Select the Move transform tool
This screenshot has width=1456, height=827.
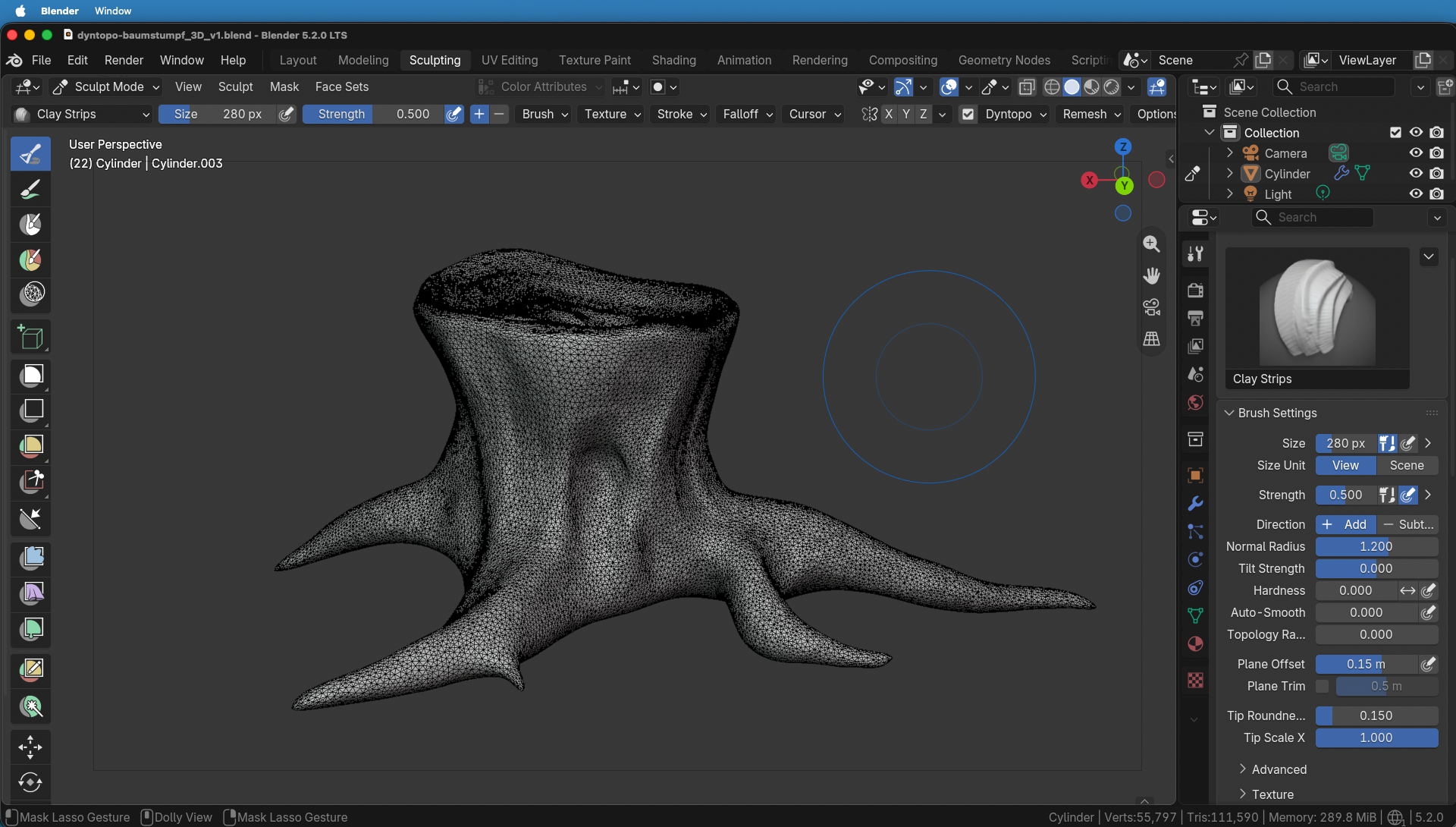tap(30, 747)
